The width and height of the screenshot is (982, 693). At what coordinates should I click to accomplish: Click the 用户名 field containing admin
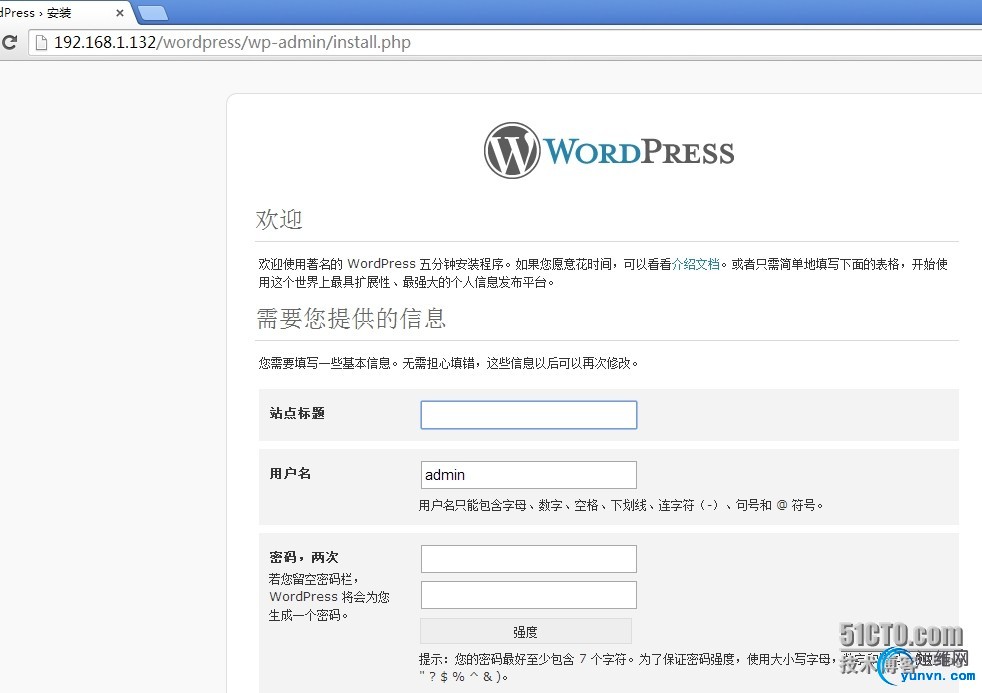pos(529,475)
